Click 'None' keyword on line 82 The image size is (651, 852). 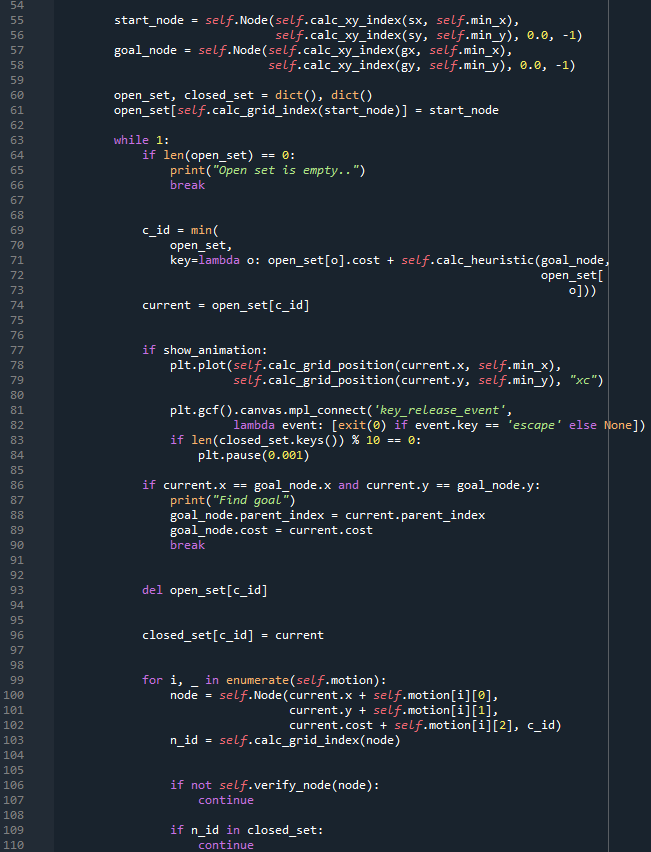pyautogui.click(x=618, y=425)
